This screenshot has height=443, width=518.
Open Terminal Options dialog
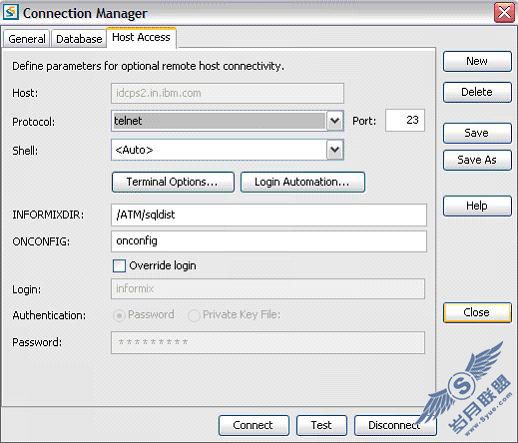point(173,182)
